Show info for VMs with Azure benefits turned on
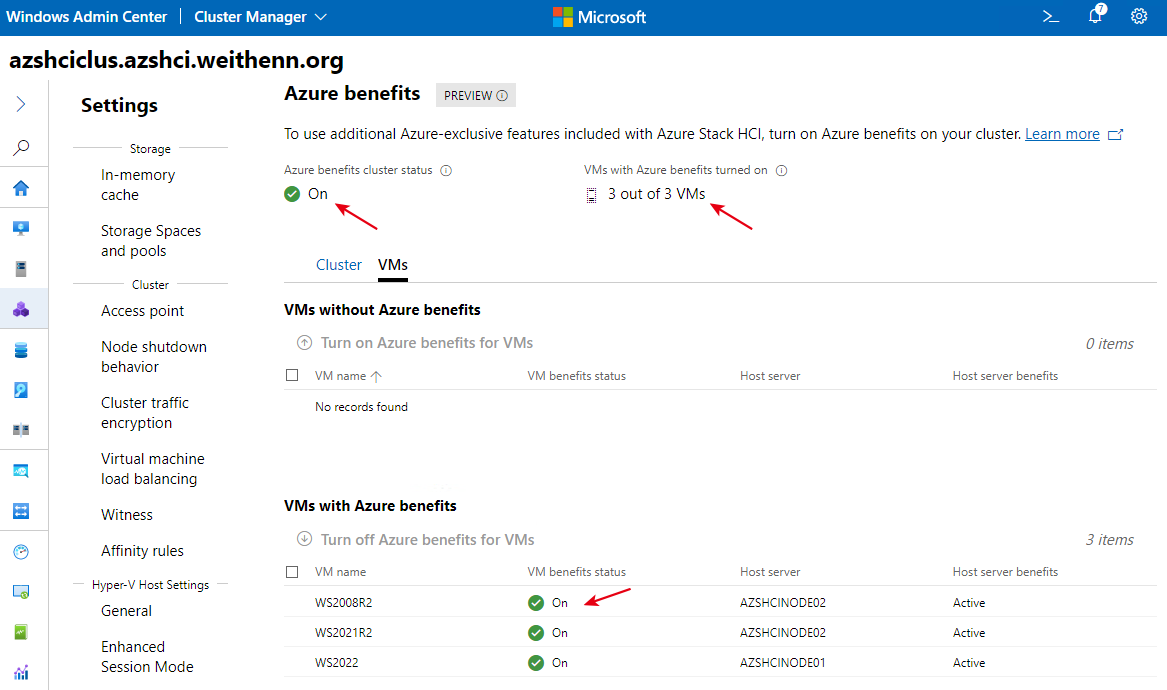Image resolution: width=1167 pixels, height=690 pixels. 781,170
